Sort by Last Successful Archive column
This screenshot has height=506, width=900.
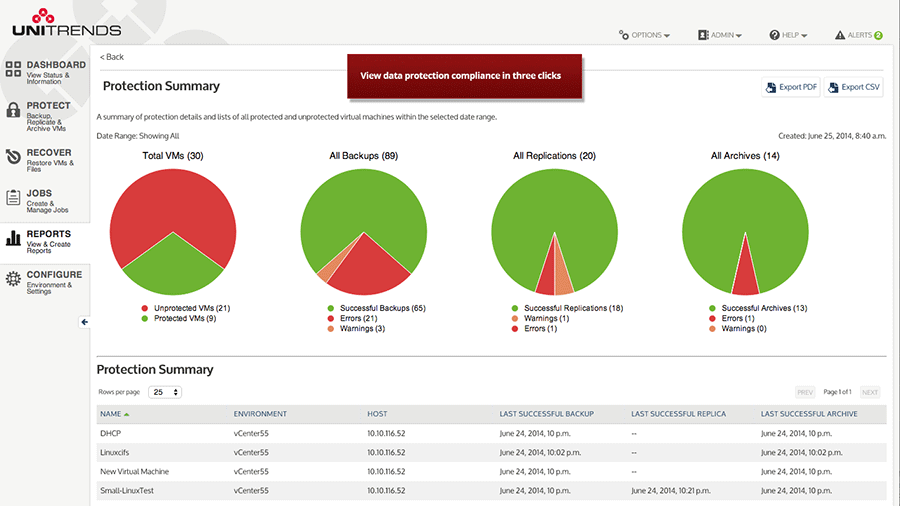(x=809, y=414)
